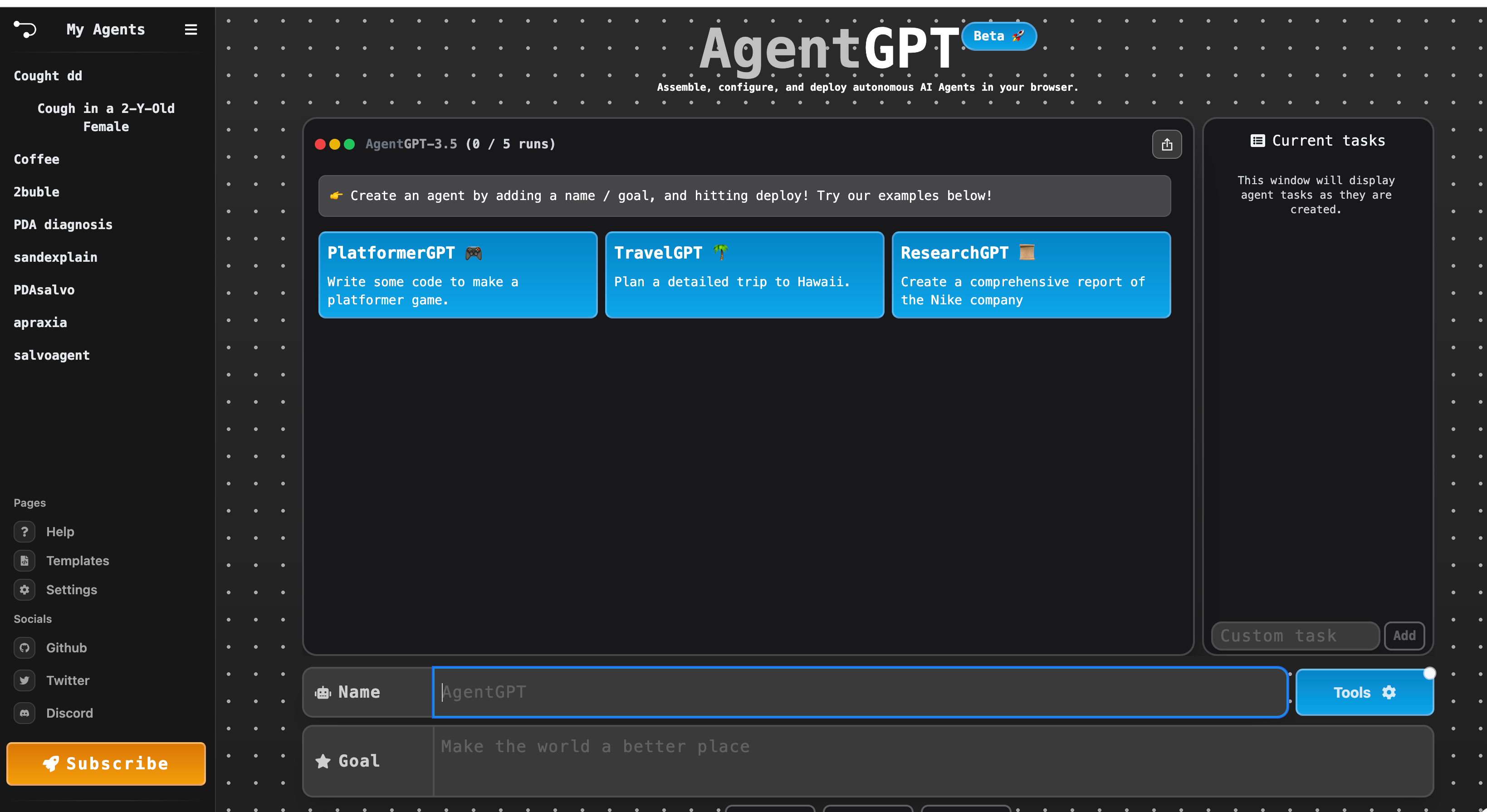
Task: Open the Github social link icon
Action: tap(24, 647)
